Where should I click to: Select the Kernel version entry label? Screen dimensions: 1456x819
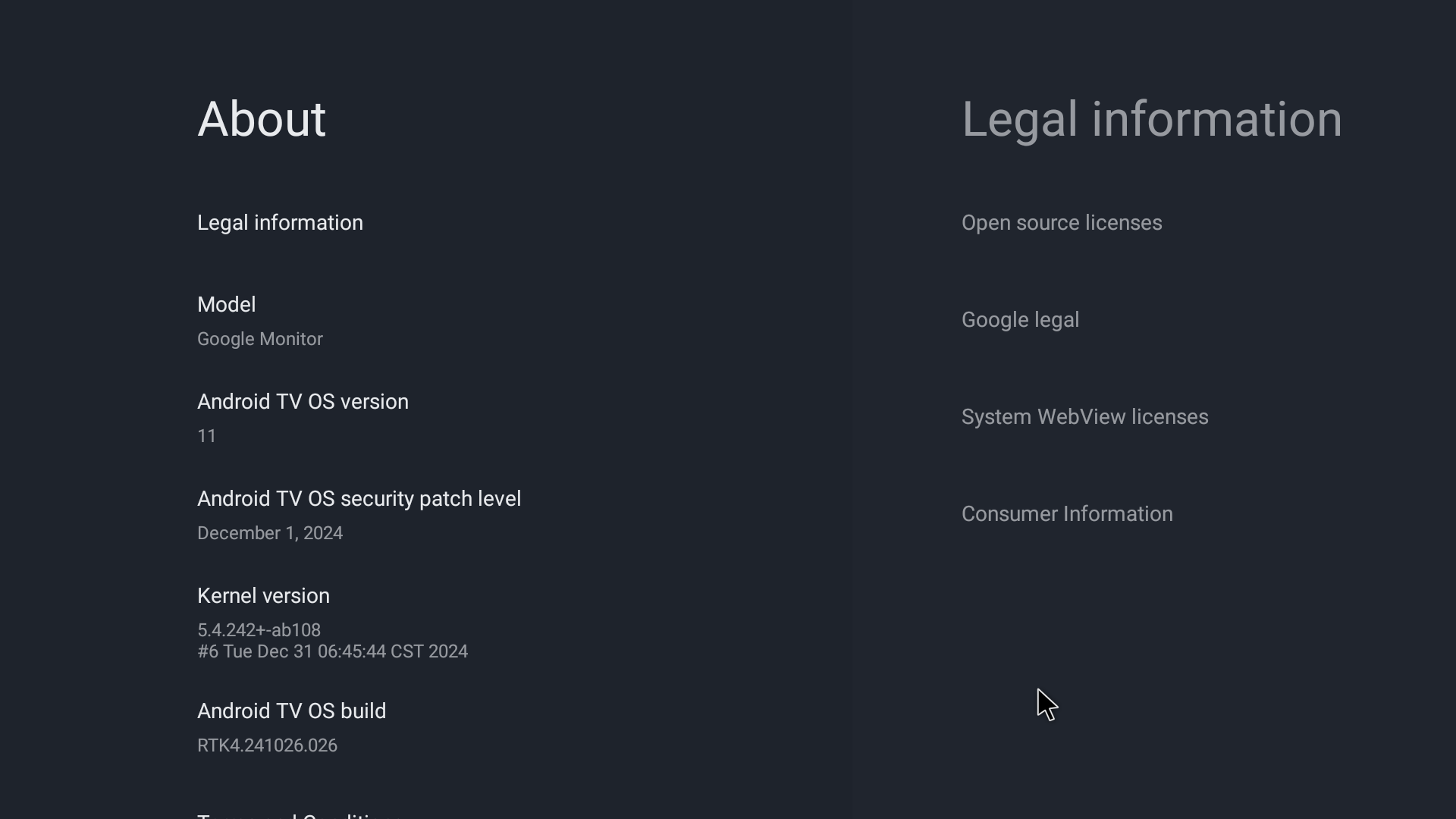click(263, 596)
